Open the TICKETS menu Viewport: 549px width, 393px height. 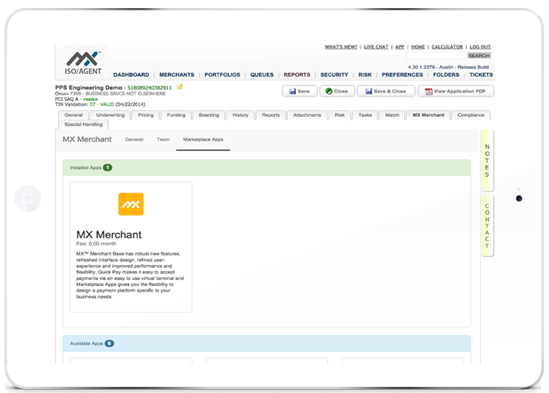click(481, 75)
